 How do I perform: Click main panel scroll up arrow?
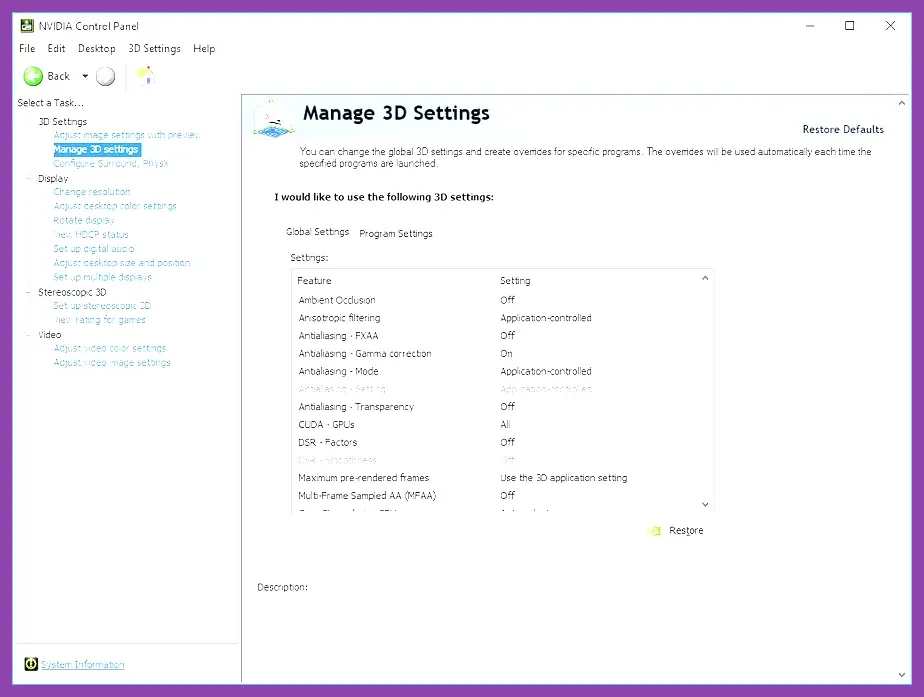(x=902, y=103)
